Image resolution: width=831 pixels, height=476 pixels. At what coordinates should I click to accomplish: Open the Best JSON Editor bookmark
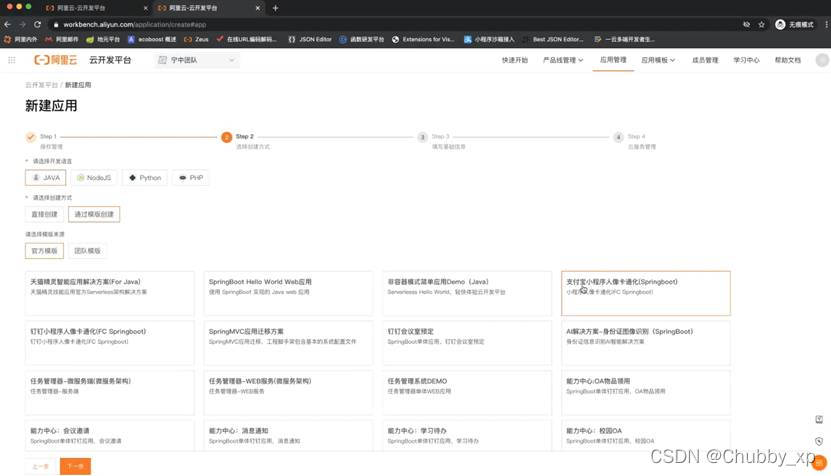point(553,39)
